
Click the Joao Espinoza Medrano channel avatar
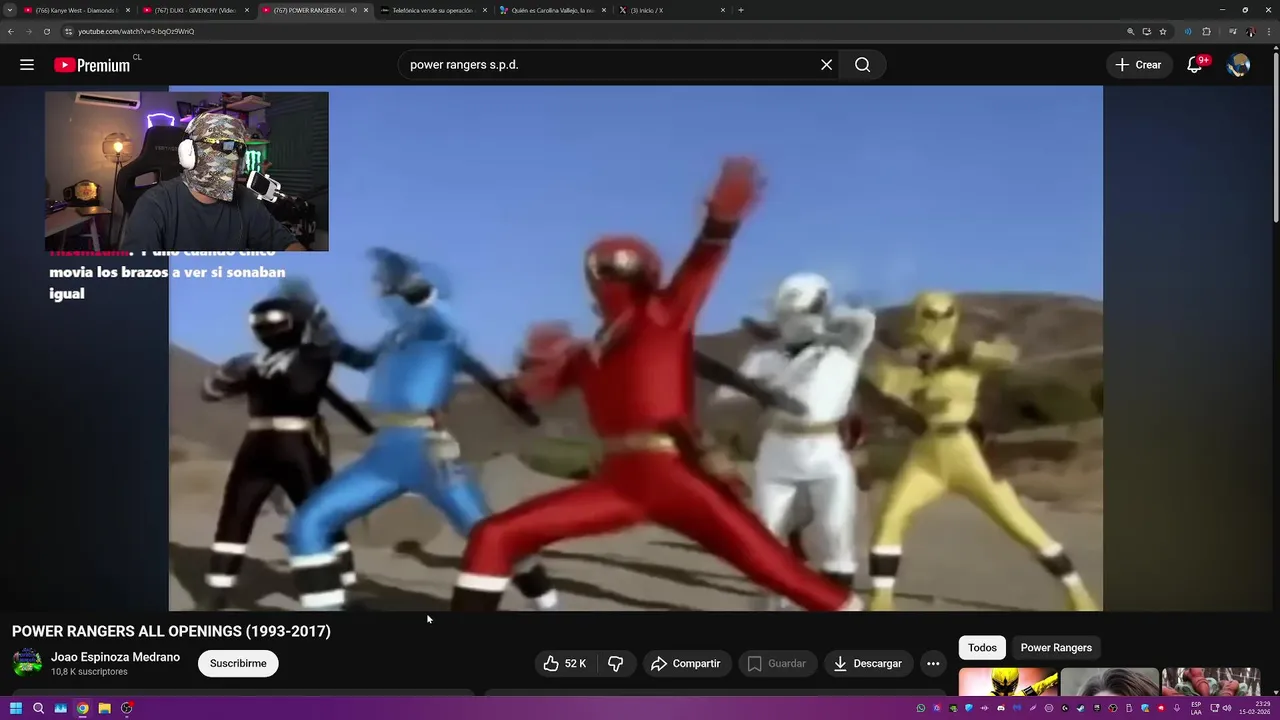click(27, 662)
